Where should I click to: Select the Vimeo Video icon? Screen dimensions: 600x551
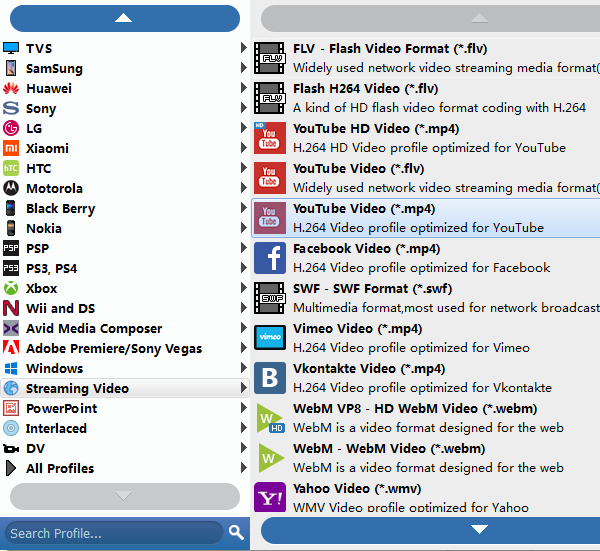270,338
